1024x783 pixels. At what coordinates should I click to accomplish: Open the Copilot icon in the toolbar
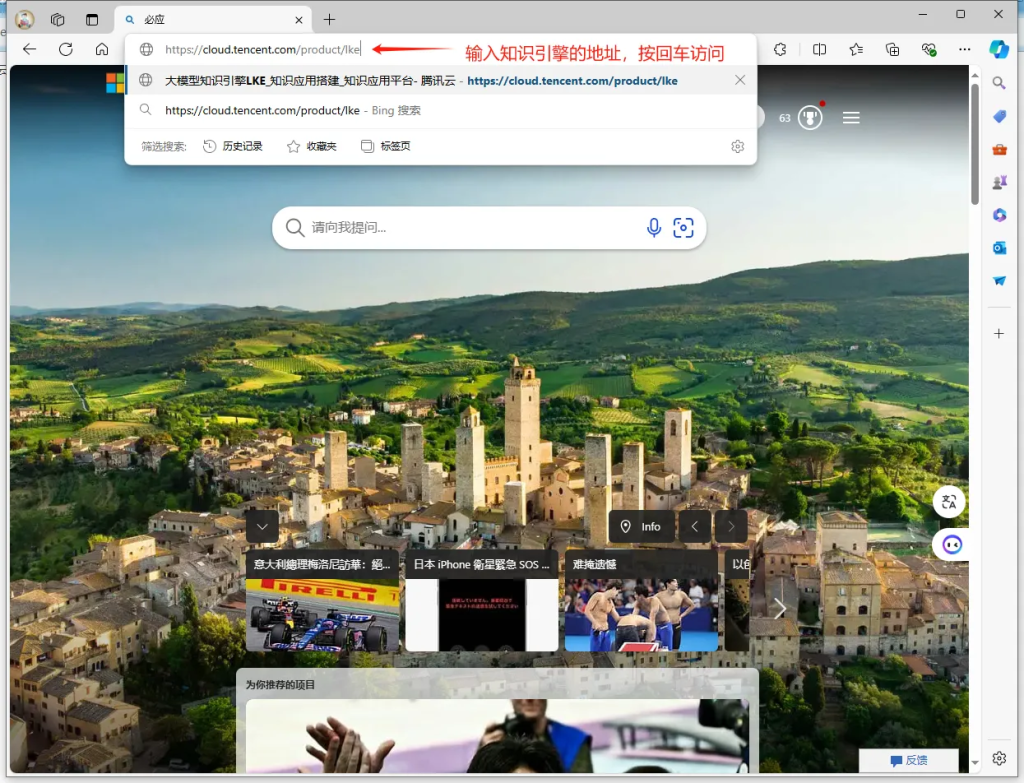tap(999, 49)
